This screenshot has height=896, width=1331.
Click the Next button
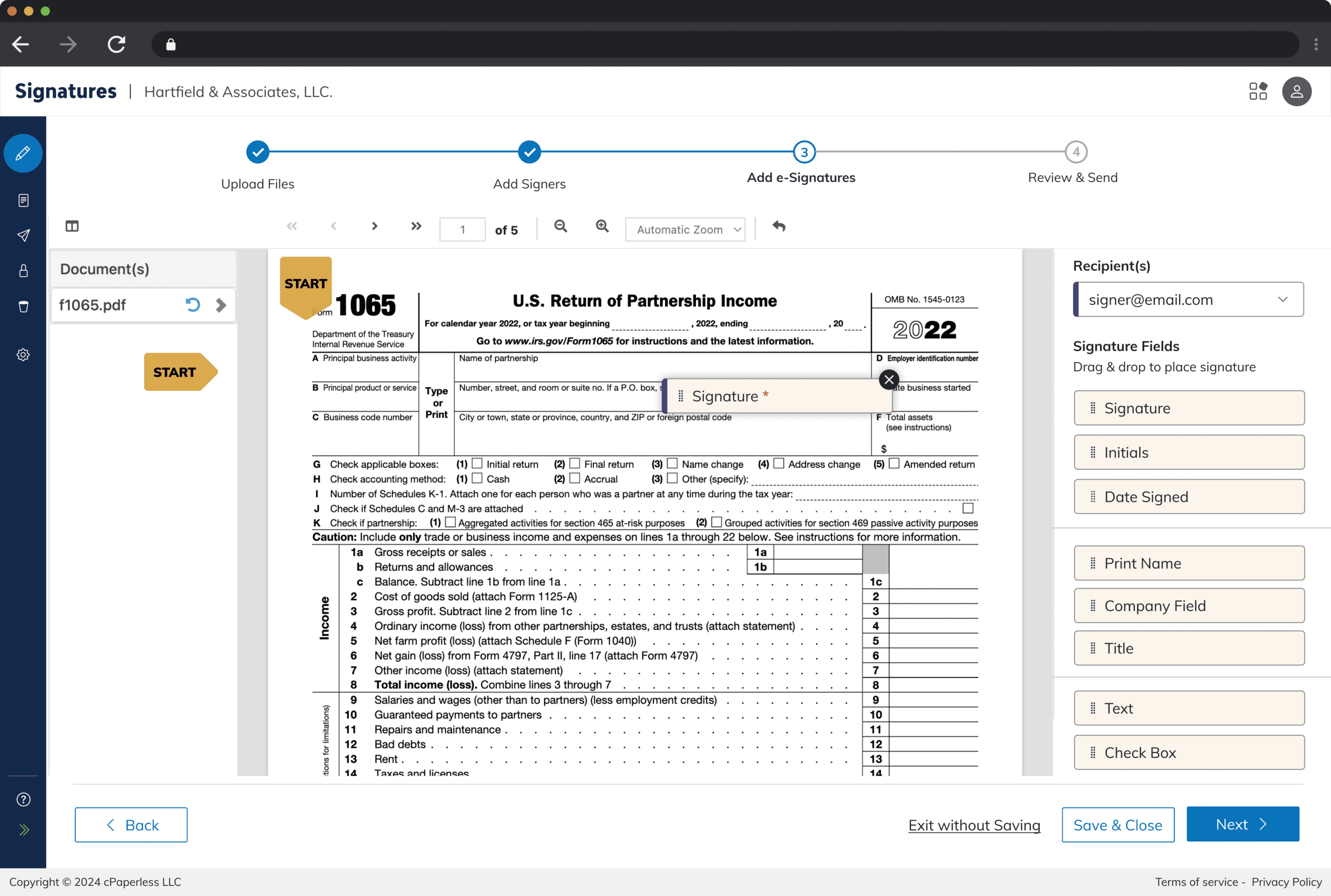pyautogui.click(x=1243, y=824)
